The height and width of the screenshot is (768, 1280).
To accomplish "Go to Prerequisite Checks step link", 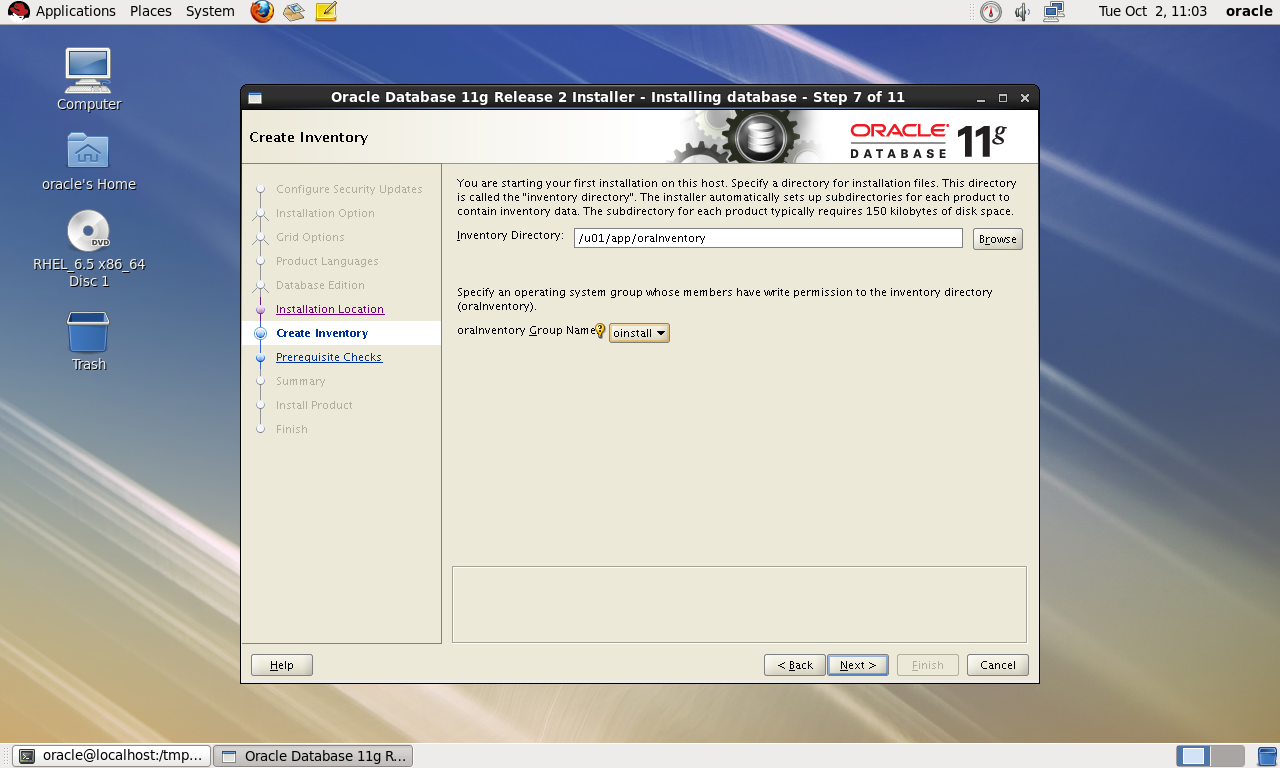I will click(x=329, y=357).
